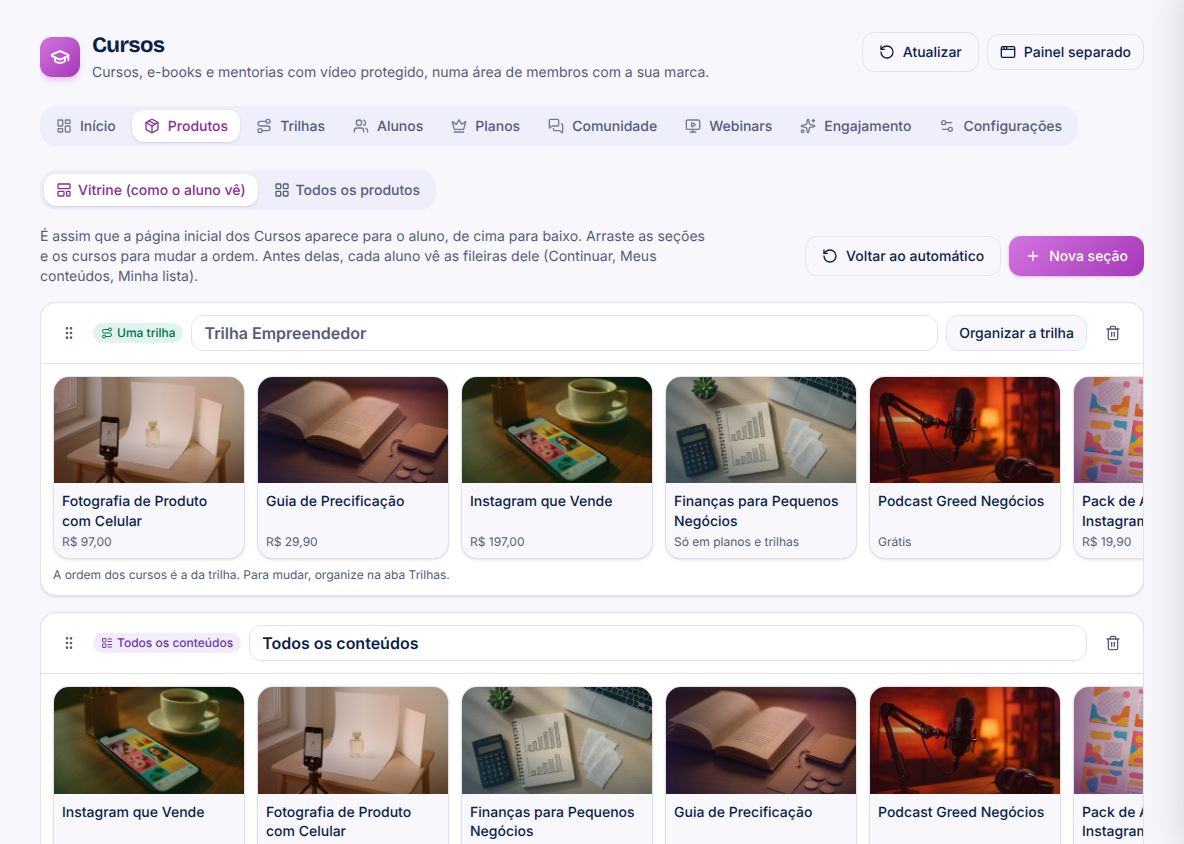Open Finanças para Pequenos Negócios thumbnail in Trilha Empreendedor
This screenshot has height=844, width=1184.
760,430
